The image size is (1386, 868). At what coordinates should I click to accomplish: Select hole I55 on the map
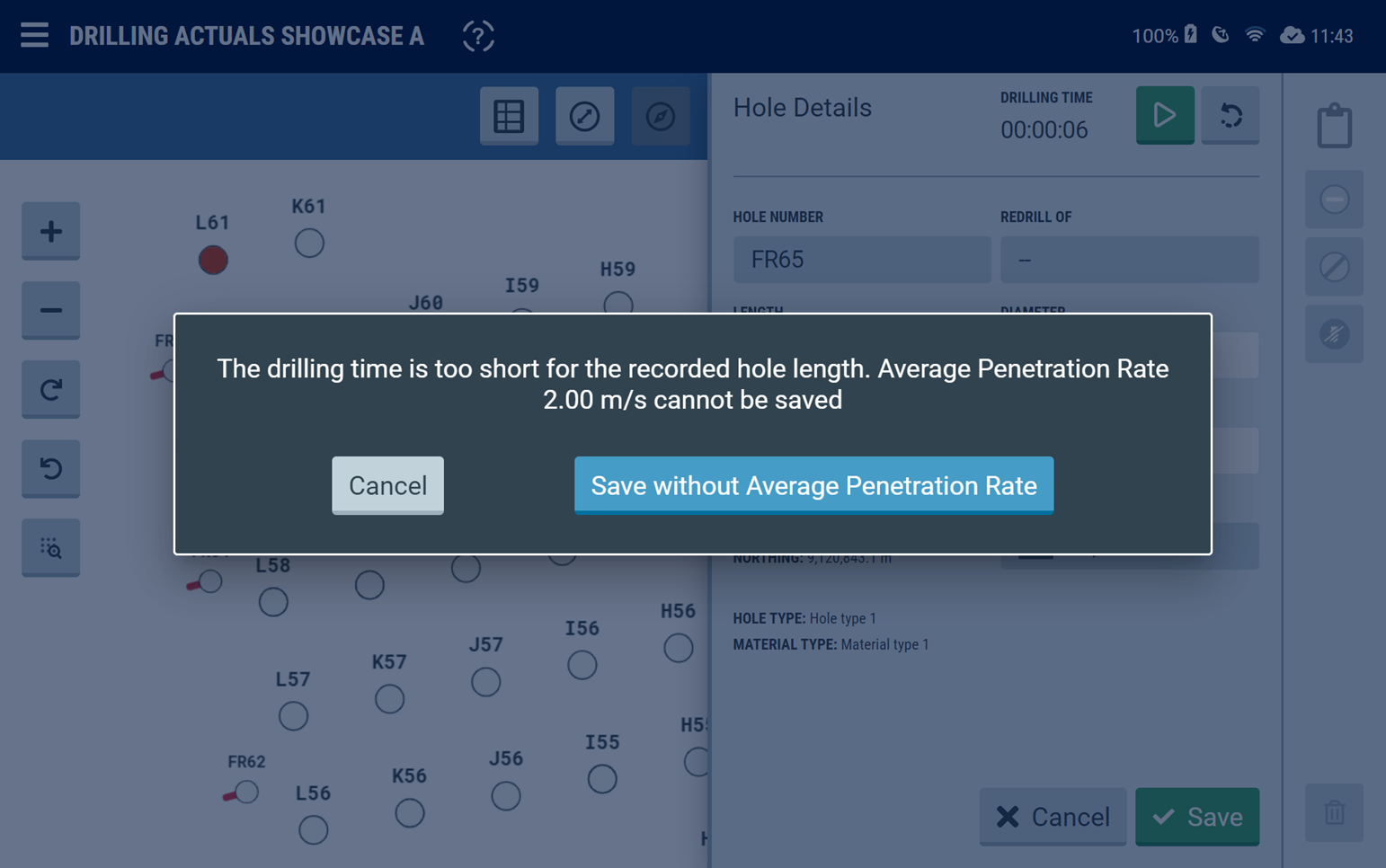(x=601, y=778)
